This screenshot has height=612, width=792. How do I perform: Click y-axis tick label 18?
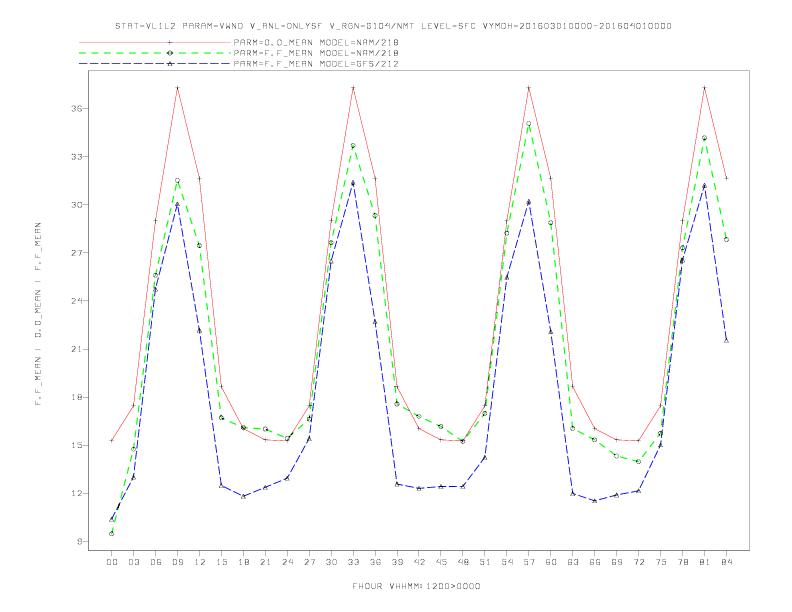click(x=77, y=397)
